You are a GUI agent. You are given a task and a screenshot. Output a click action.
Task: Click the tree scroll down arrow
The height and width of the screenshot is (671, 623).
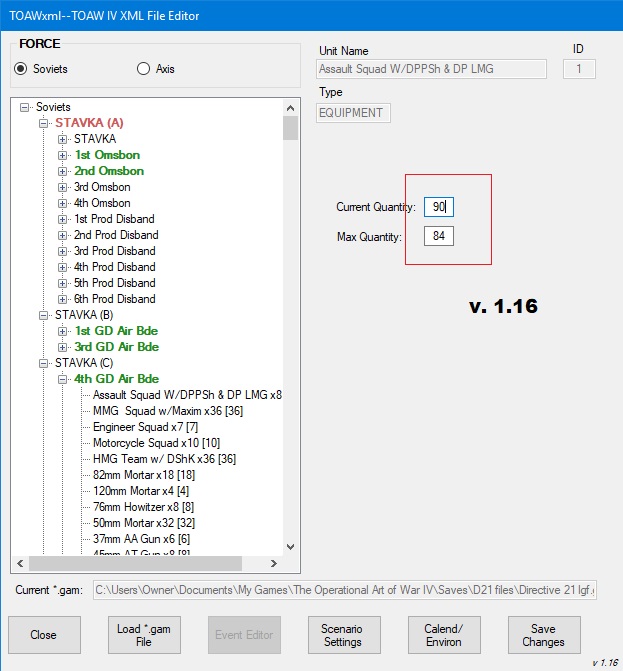[x=291, y=547]
